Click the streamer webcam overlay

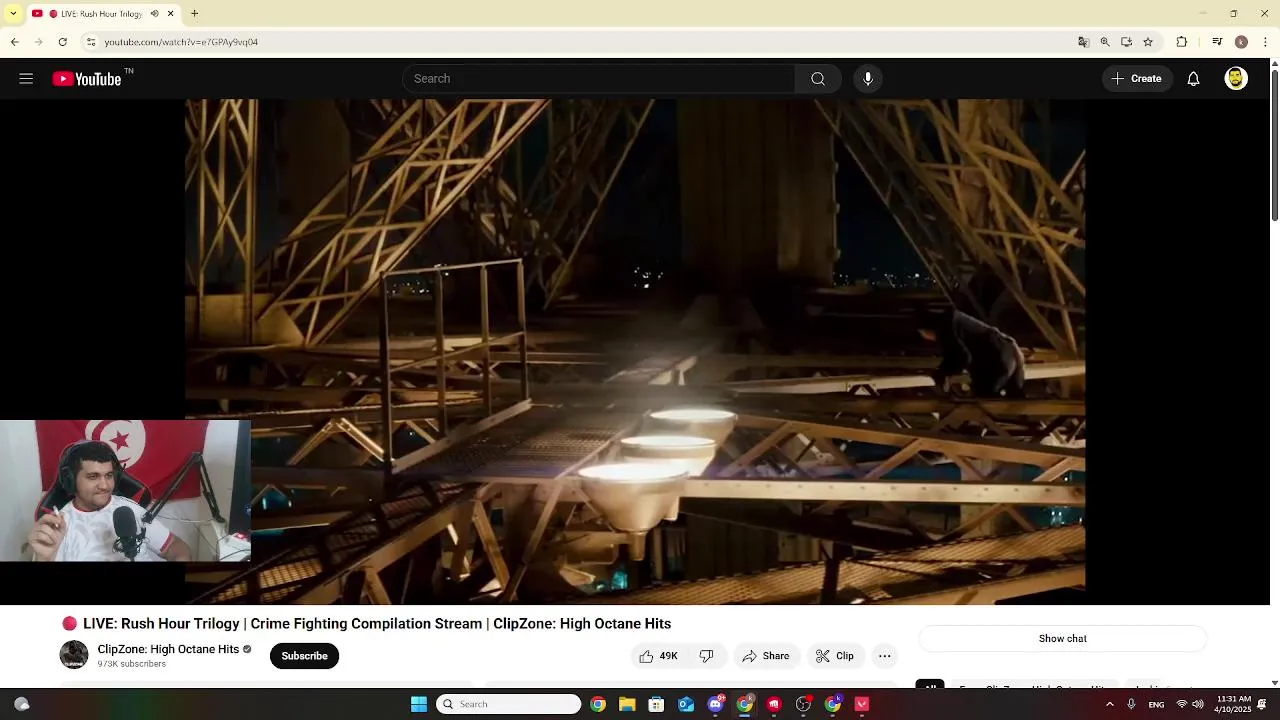[x=125, y=490]
